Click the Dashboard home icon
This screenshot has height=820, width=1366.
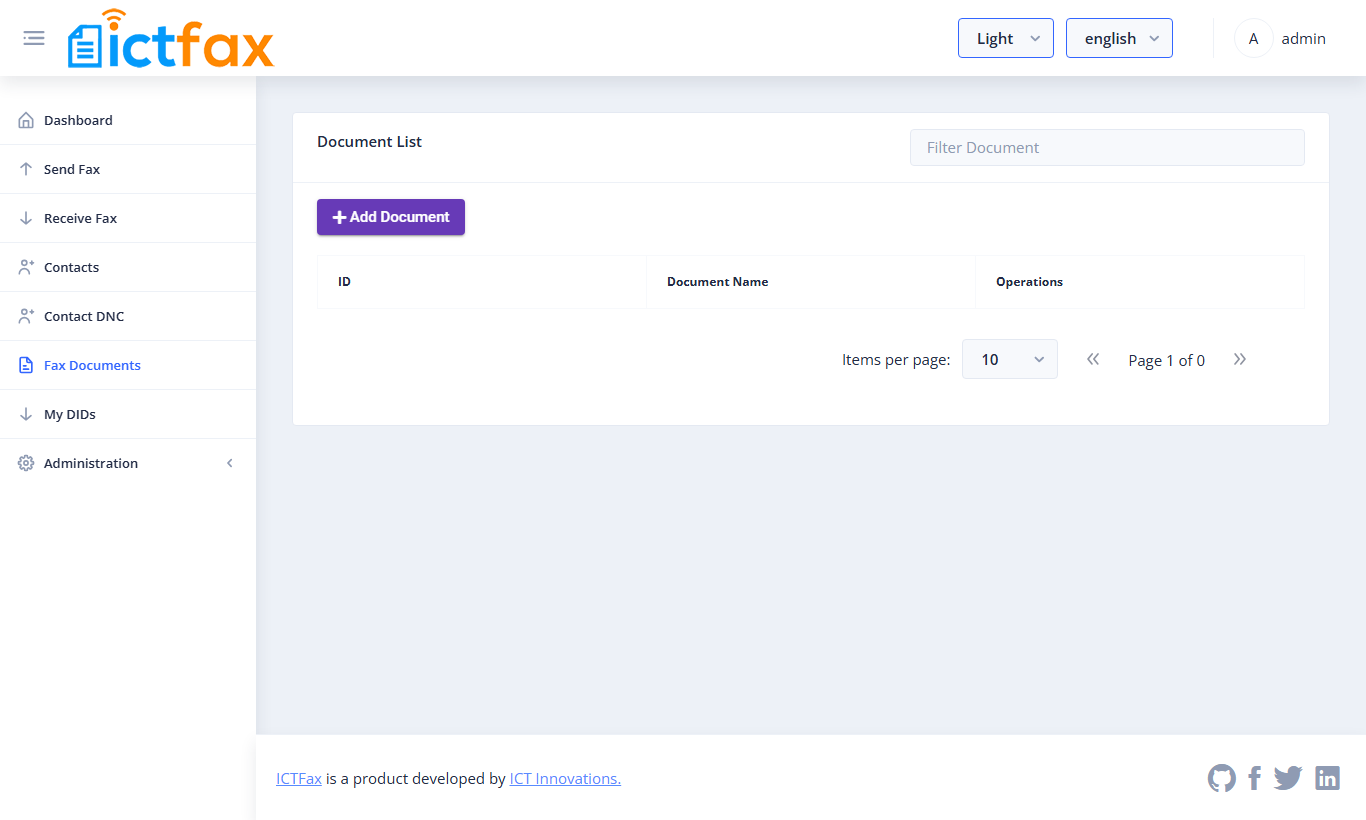point(26,120)
